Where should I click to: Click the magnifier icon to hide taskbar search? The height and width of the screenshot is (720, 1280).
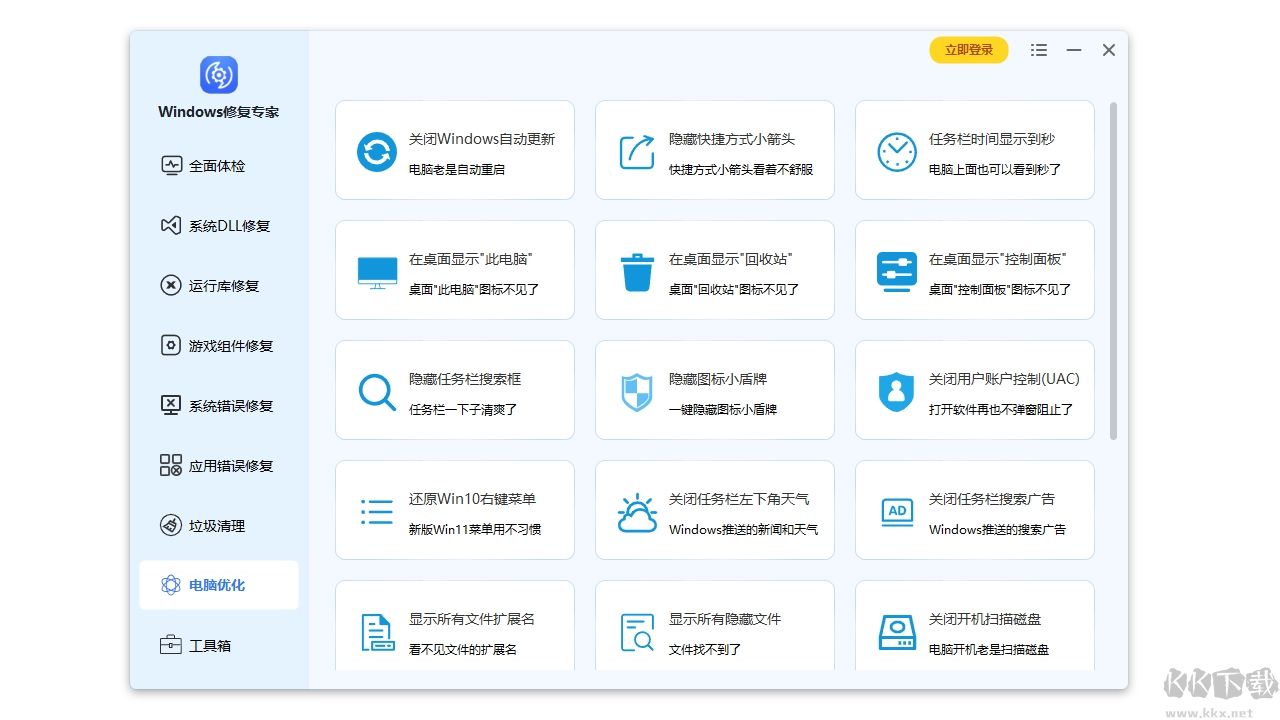coord(376,390)
